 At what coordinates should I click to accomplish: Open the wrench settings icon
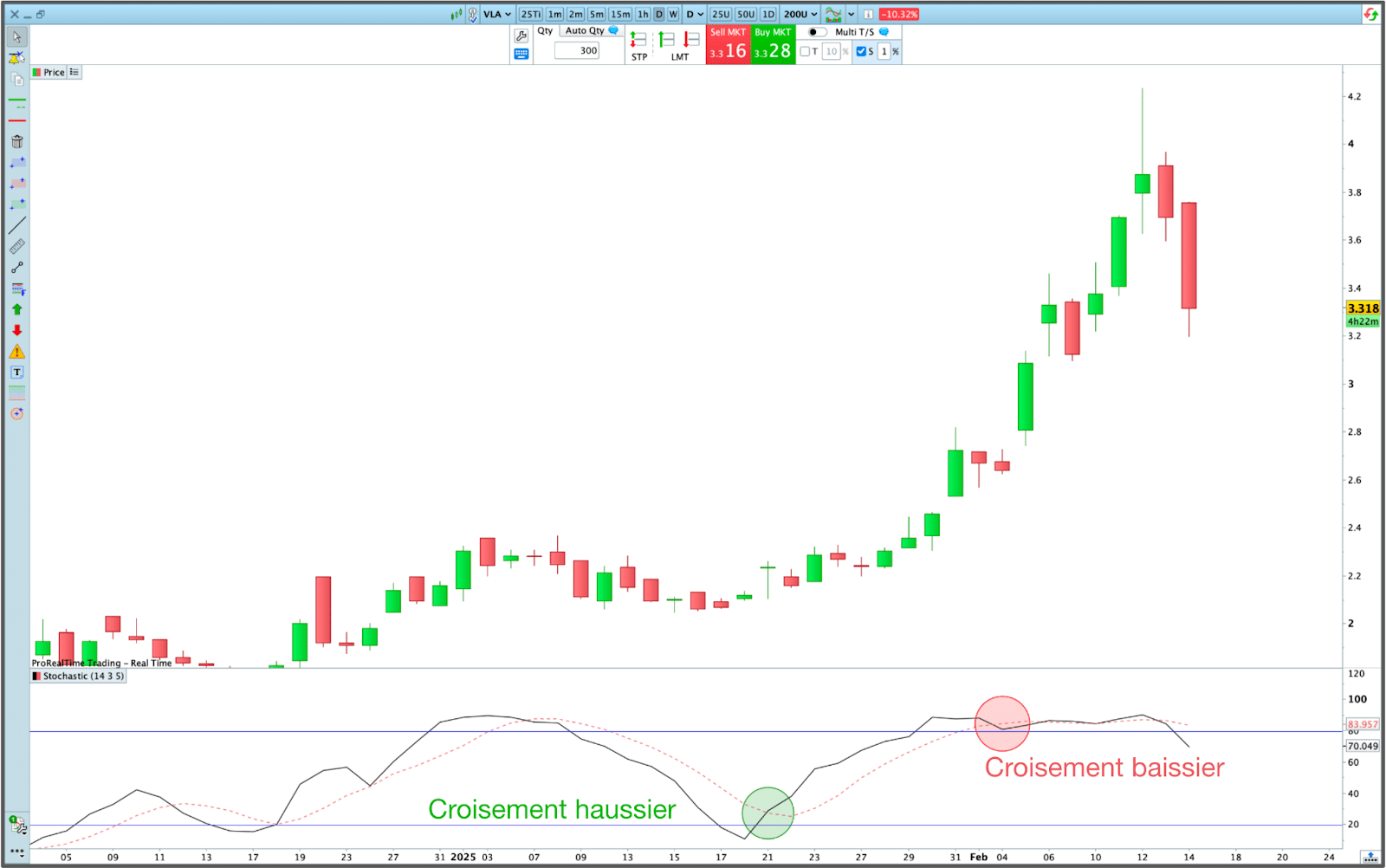(521, 36)
